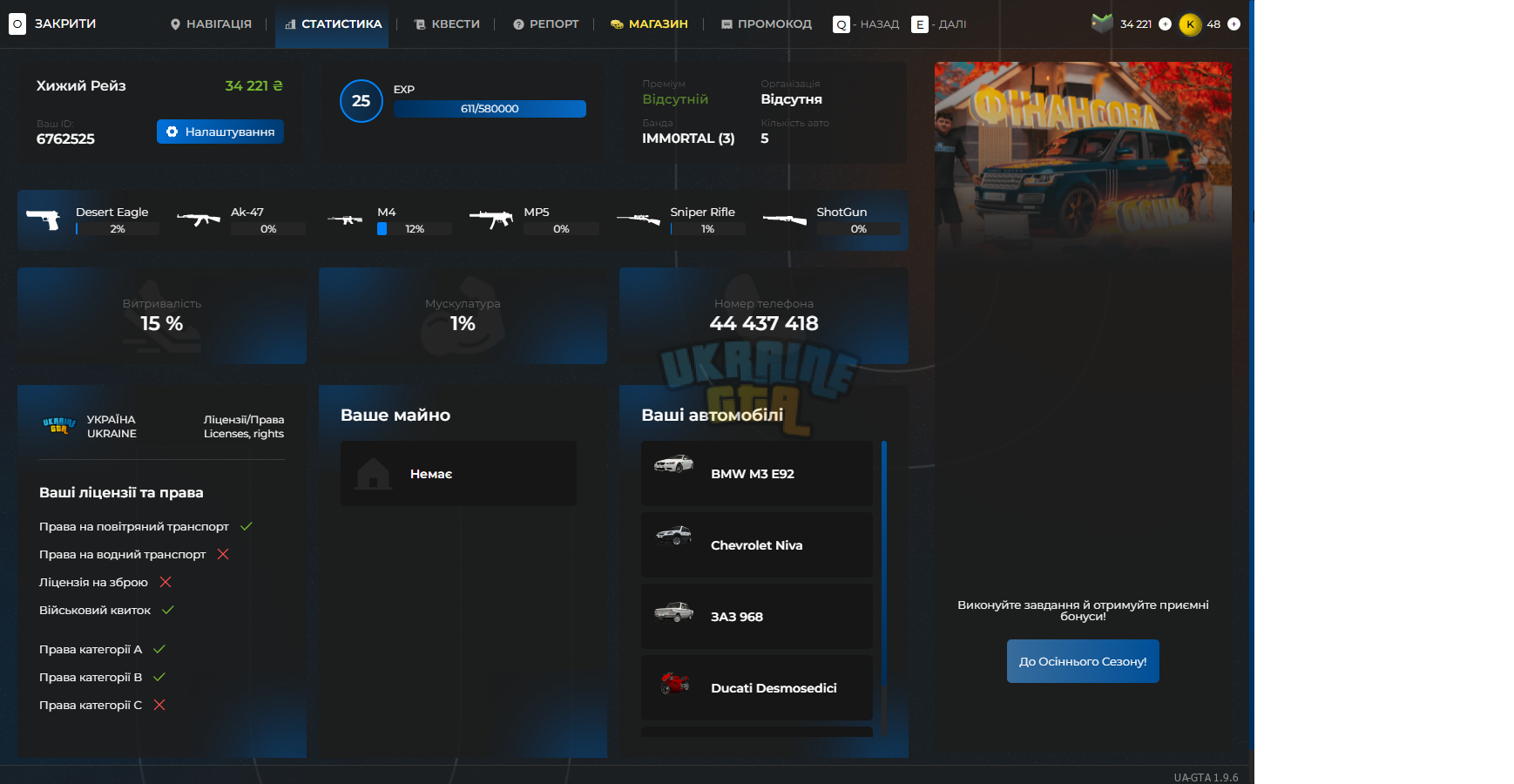
Task: Select the ЗАЗ 968 car
Action: tap(757, 616)
